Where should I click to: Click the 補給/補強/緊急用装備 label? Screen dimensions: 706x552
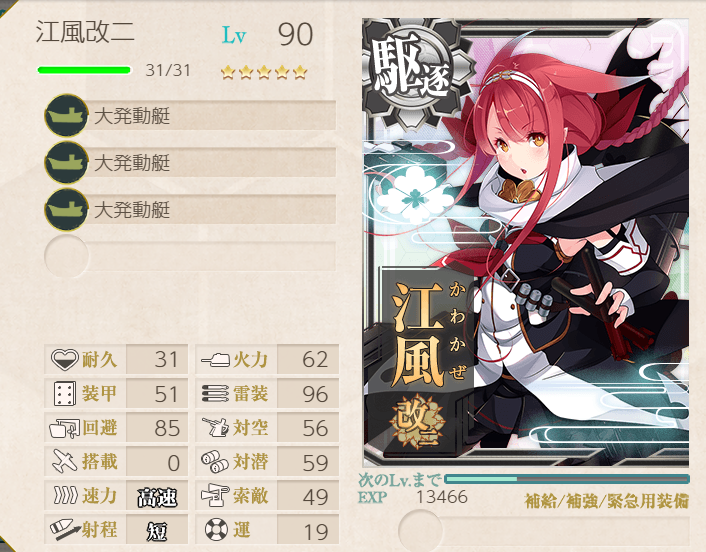[x=606, y=501]
